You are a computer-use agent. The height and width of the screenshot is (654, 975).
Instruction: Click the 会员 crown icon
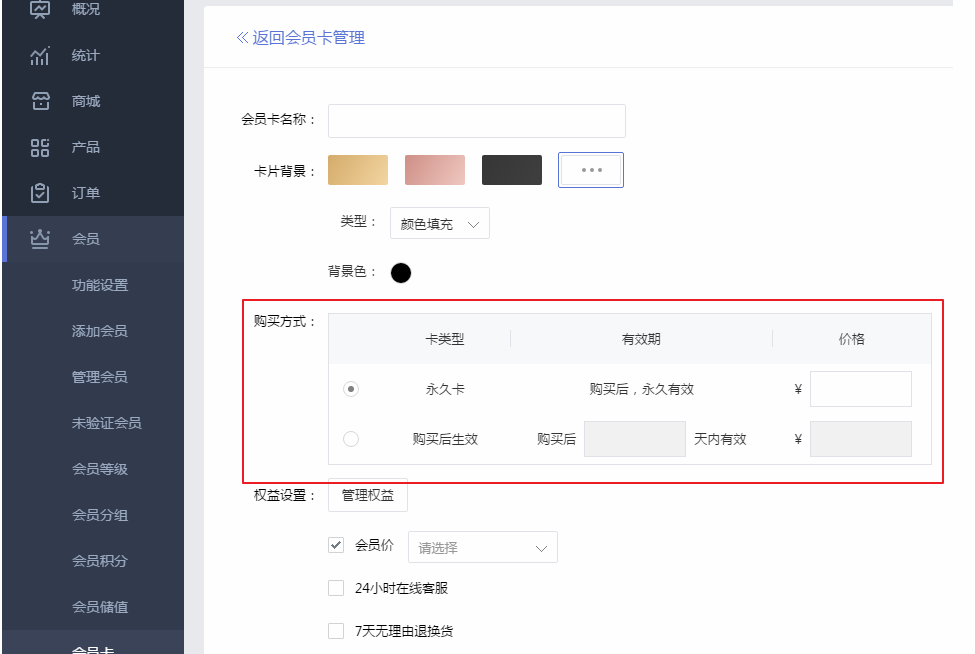point(40,239)
